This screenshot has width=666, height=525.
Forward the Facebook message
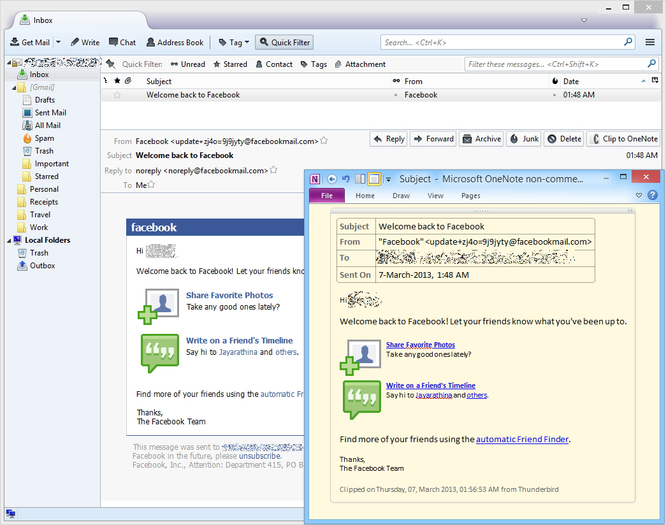point(433,139)
